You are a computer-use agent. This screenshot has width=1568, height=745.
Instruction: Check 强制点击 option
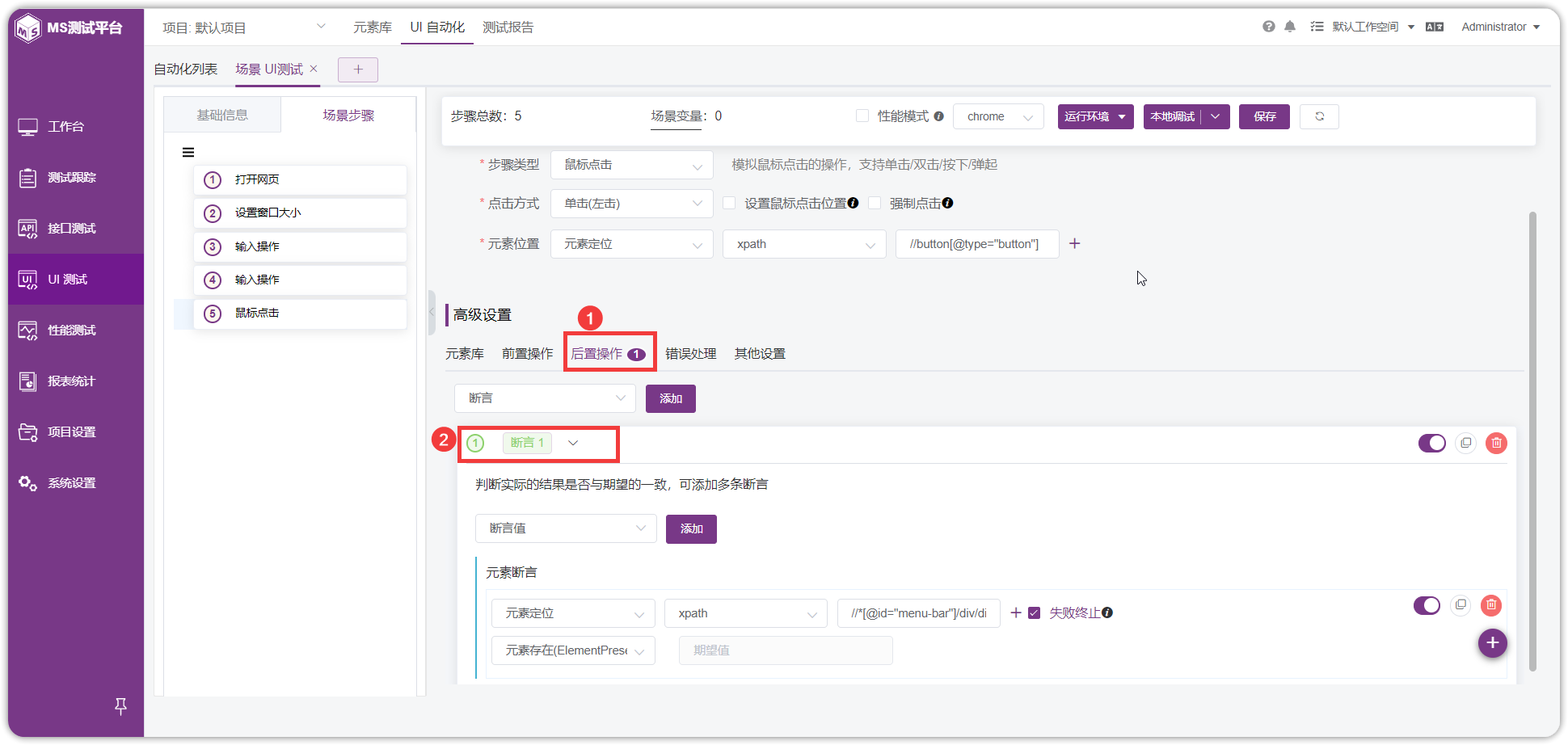(875, 203)
